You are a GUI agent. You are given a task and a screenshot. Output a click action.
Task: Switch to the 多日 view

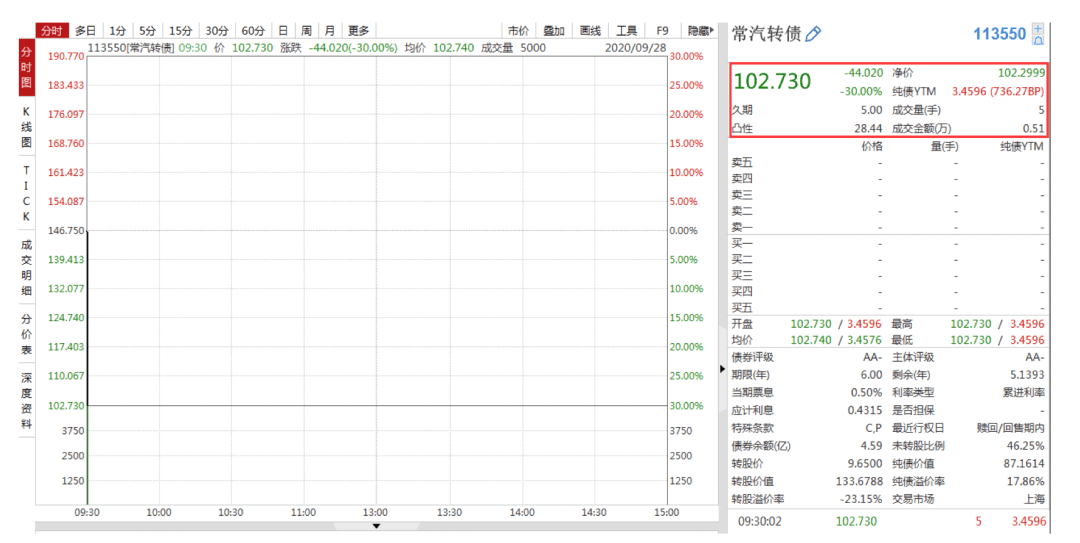click(86, 30)
